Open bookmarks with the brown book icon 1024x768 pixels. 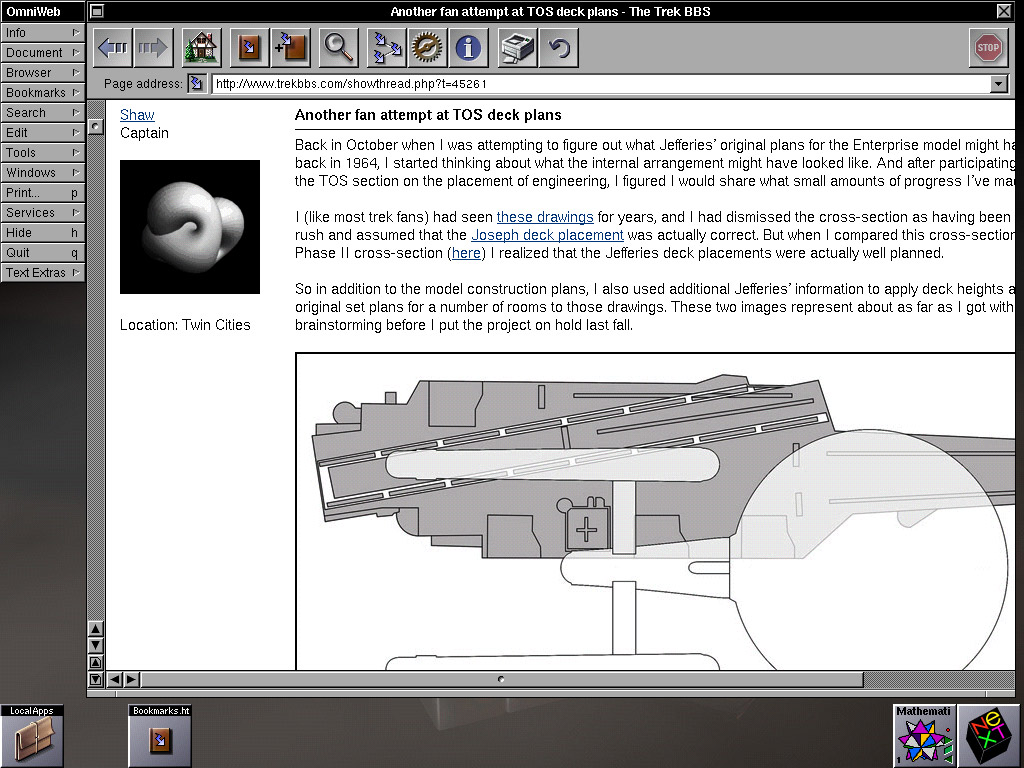tap(249, 48)
